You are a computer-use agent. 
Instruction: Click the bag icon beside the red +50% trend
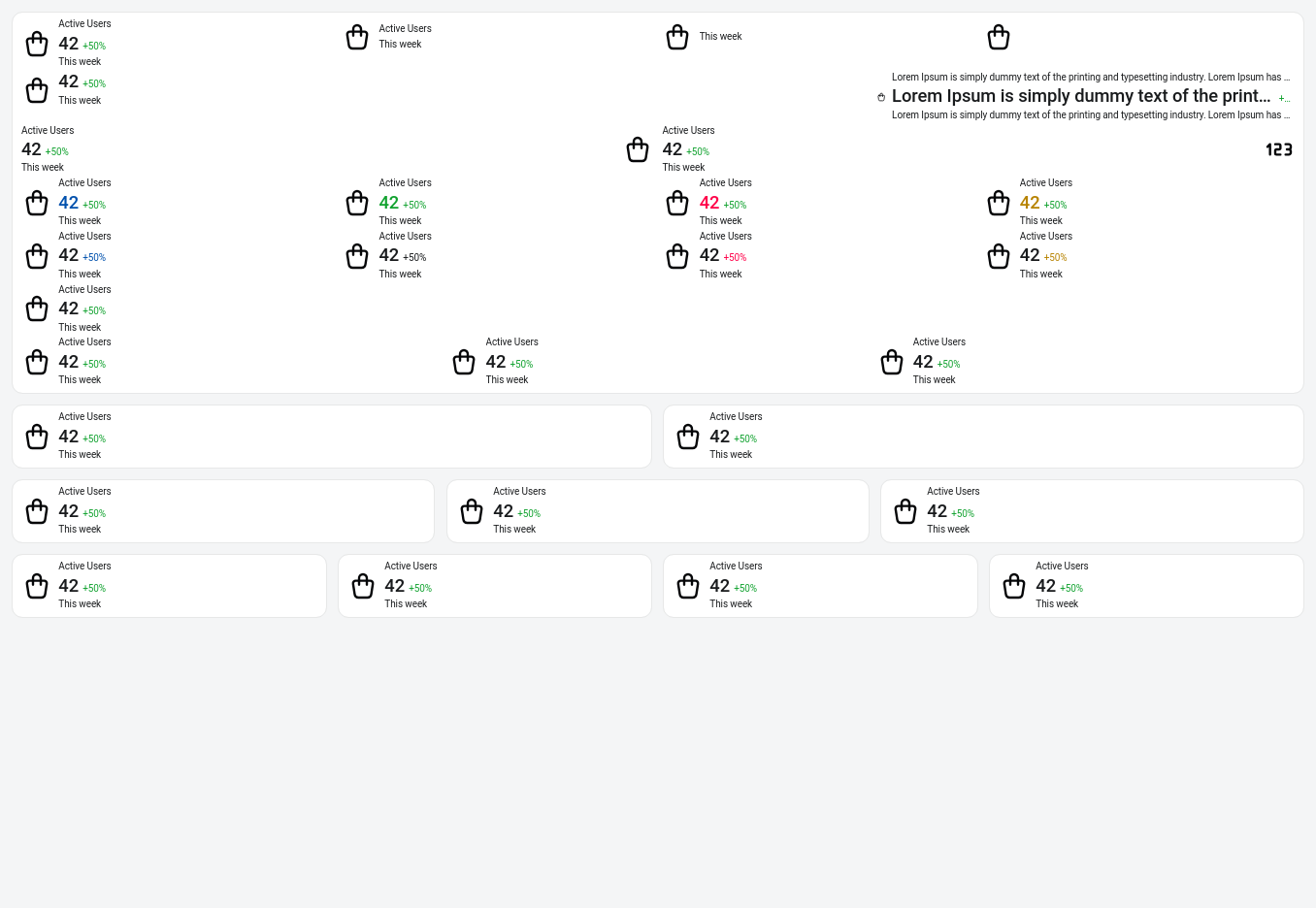(x=677, y=256)
